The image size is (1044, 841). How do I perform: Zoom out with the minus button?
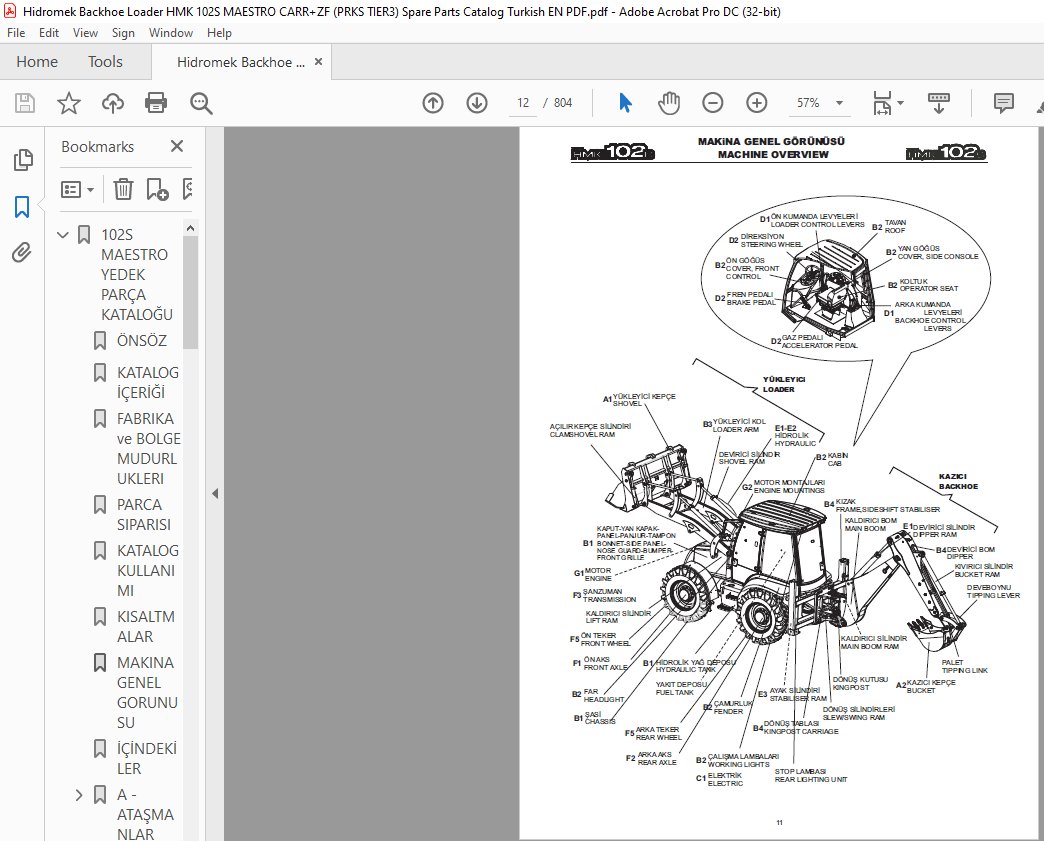(x=712, y=103)
